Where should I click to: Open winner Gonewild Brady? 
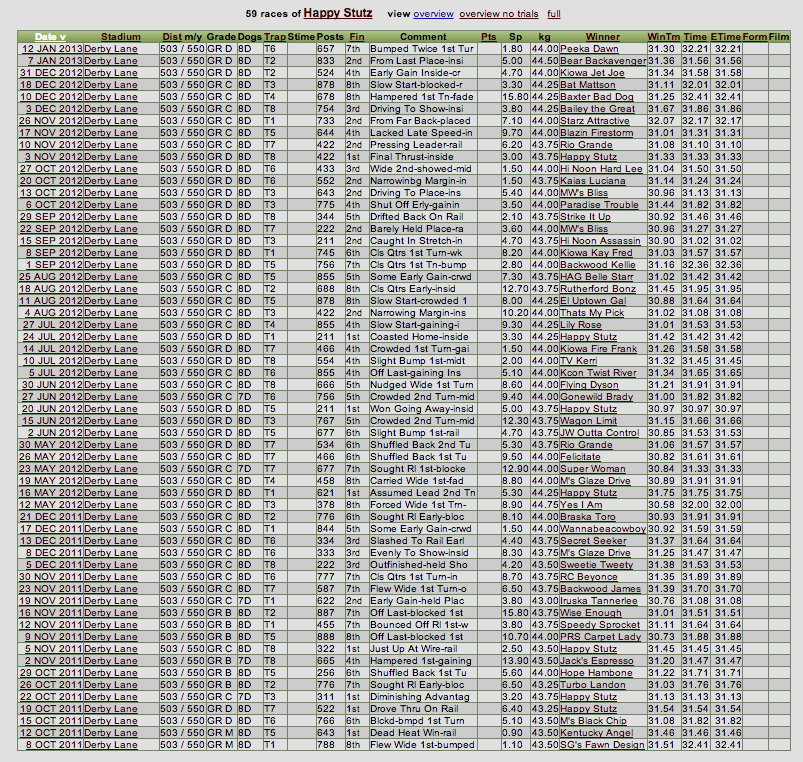597,397
